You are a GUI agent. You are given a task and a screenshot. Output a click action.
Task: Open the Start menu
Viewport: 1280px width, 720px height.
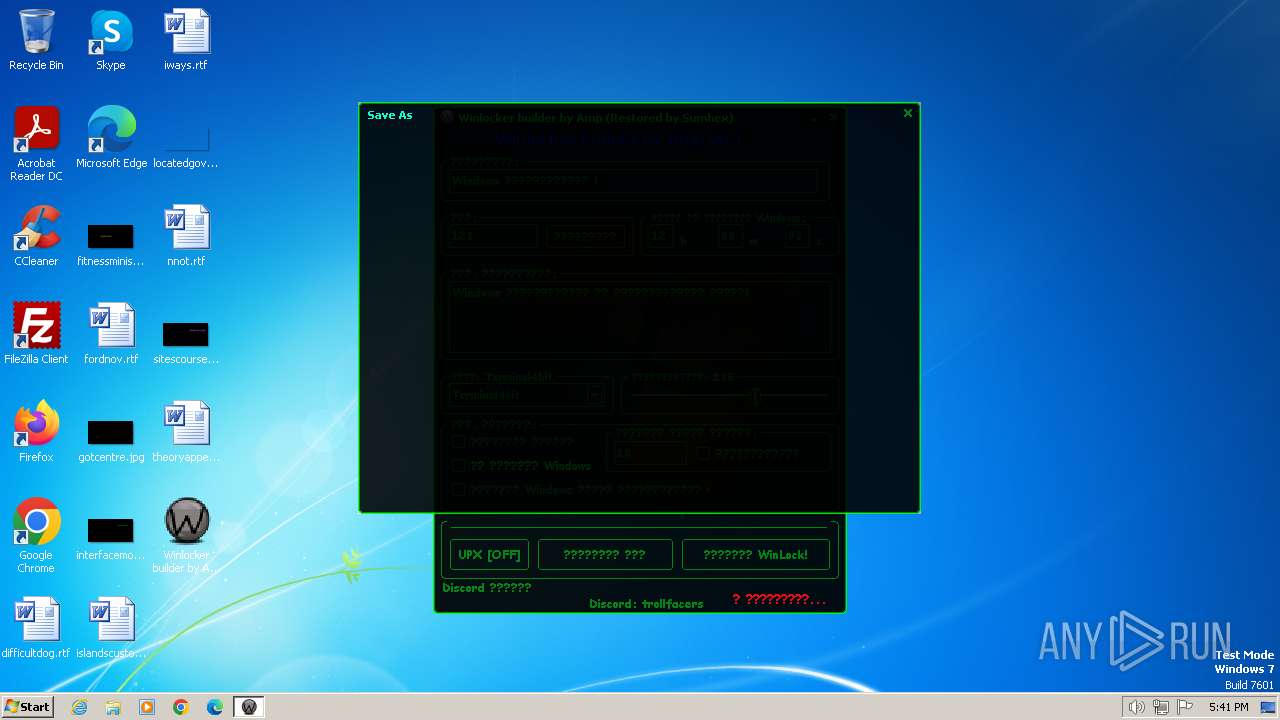tap(27, 707)
